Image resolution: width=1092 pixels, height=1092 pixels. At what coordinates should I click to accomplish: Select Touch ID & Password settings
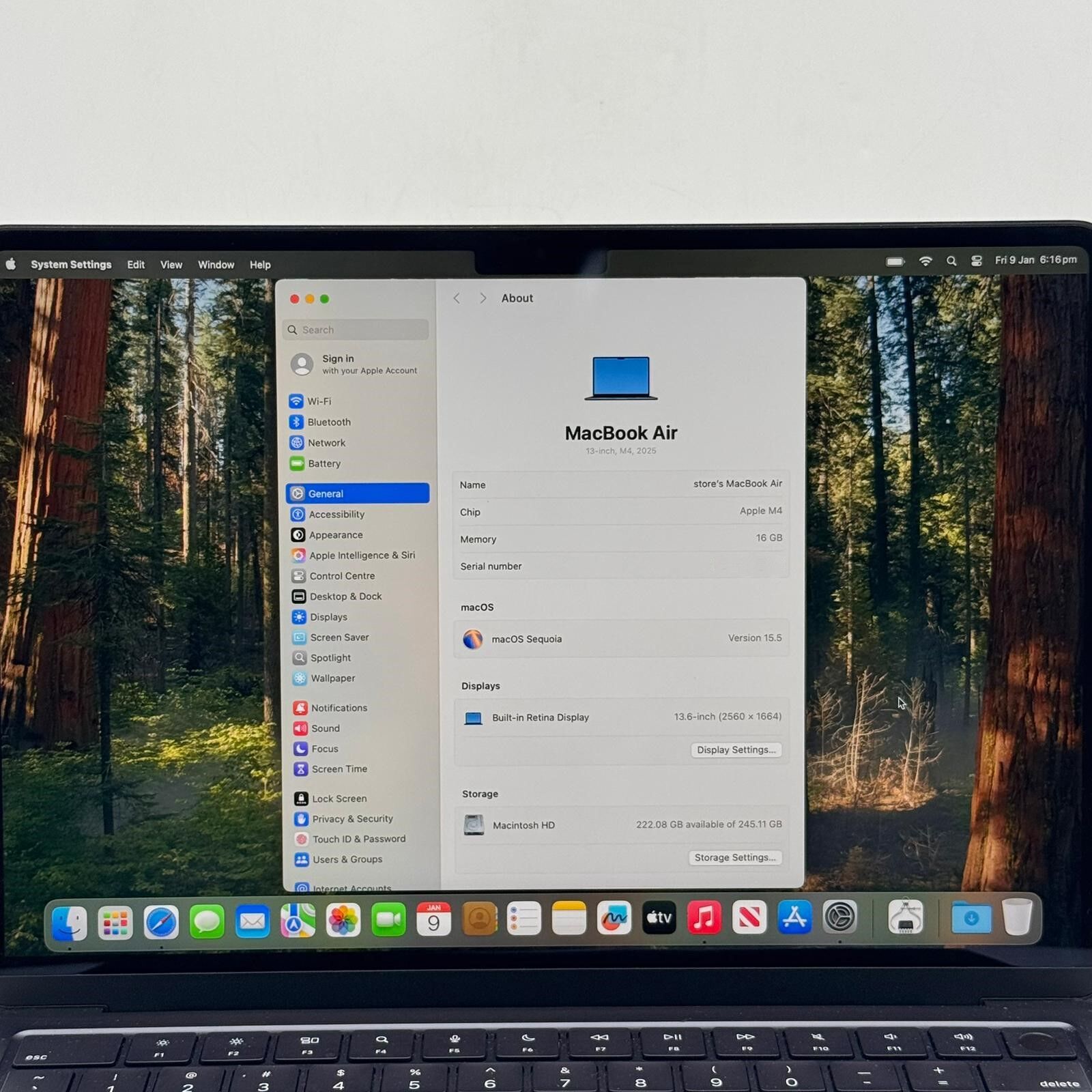(x=358, y=839)
